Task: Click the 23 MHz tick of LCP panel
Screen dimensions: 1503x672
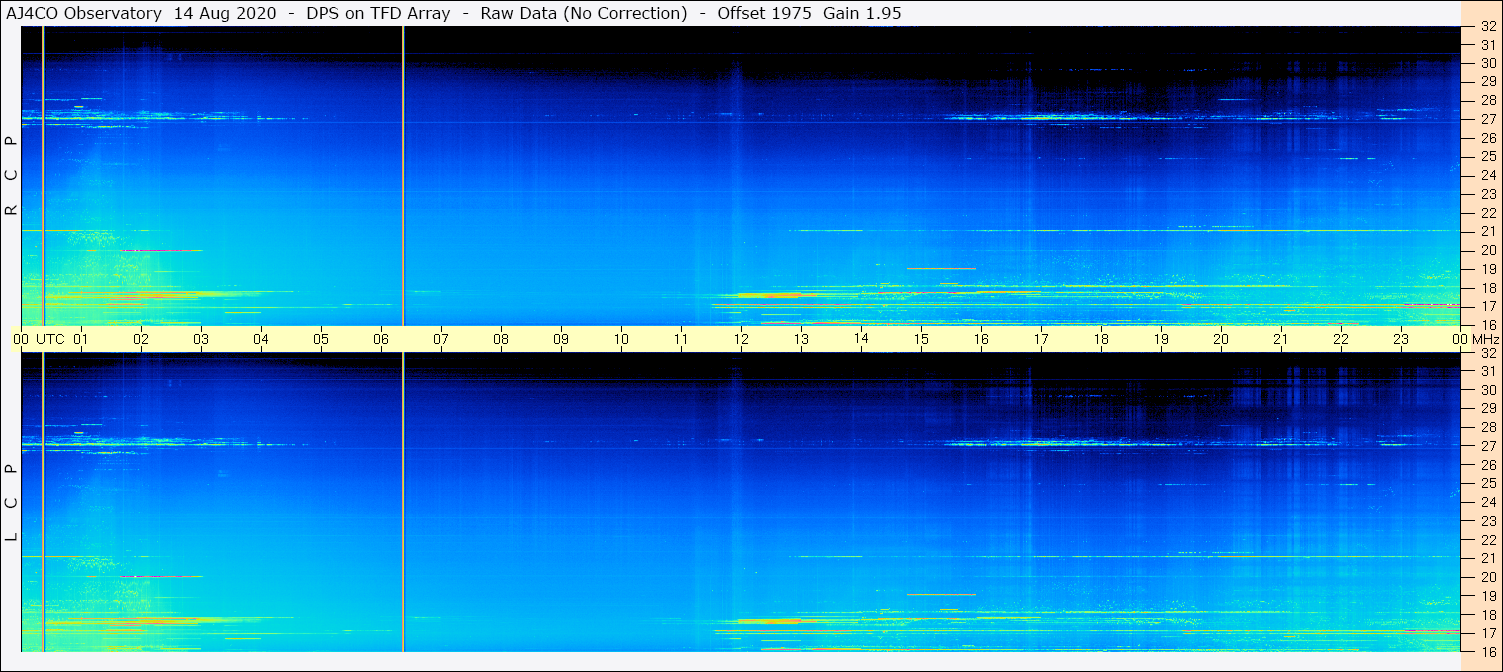Action: [1487, 521]
